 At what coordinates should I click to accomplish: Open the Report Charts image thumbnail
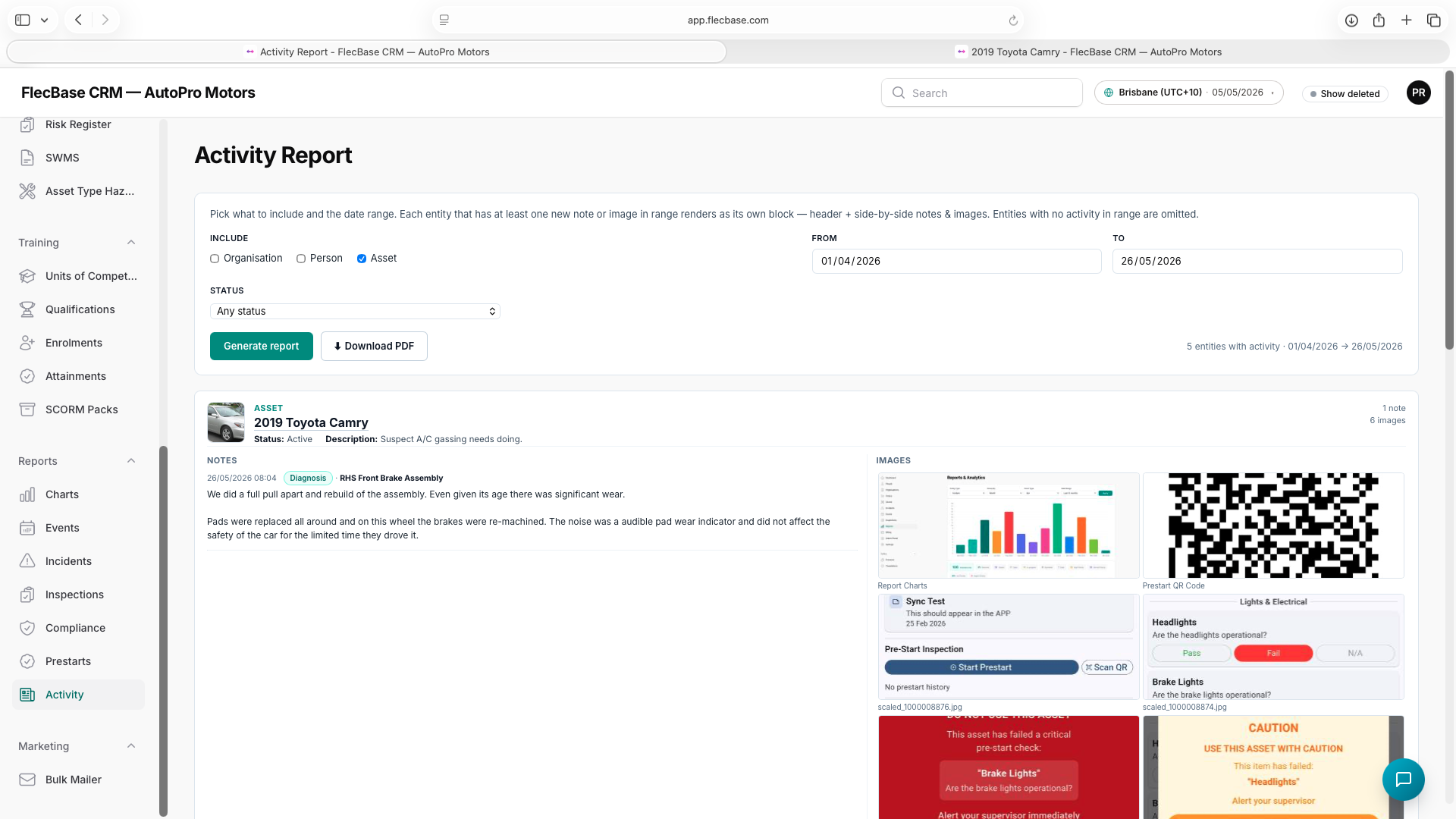1009,526
